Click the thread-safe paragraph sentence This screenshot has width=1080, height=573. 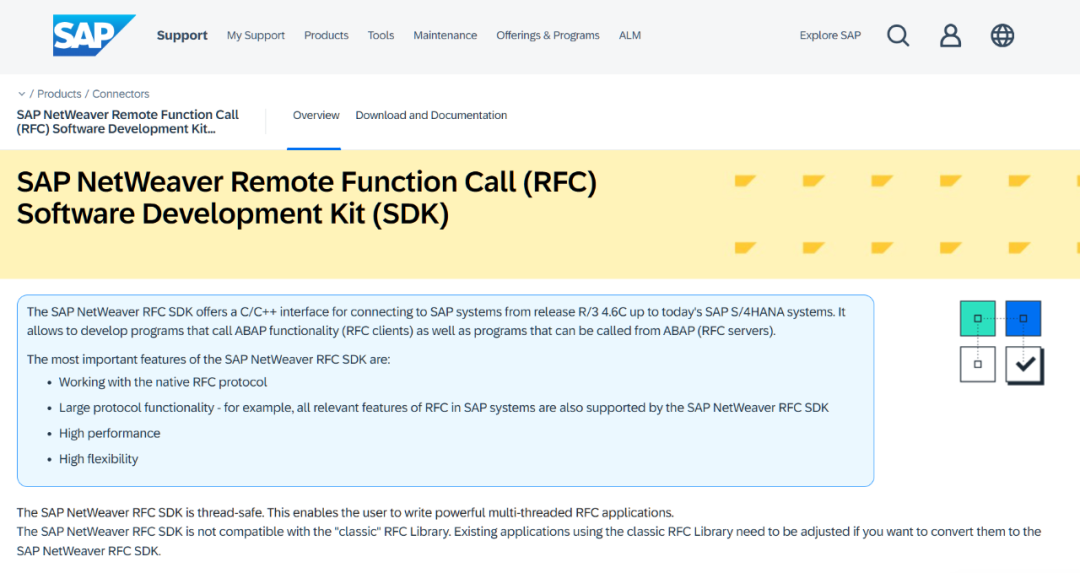click(345, 512)
